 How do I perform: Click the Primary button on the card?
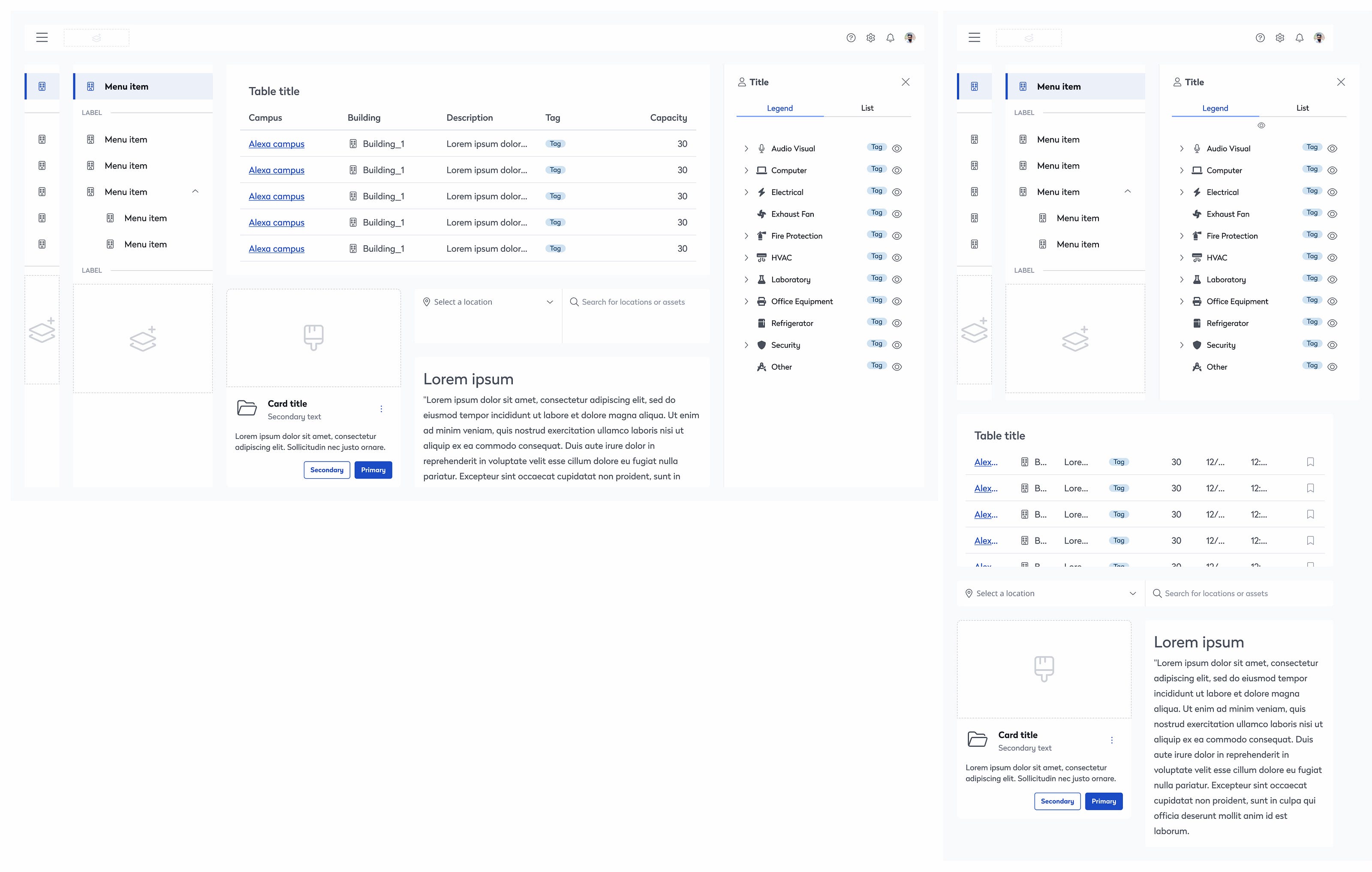tap(373, 470)
